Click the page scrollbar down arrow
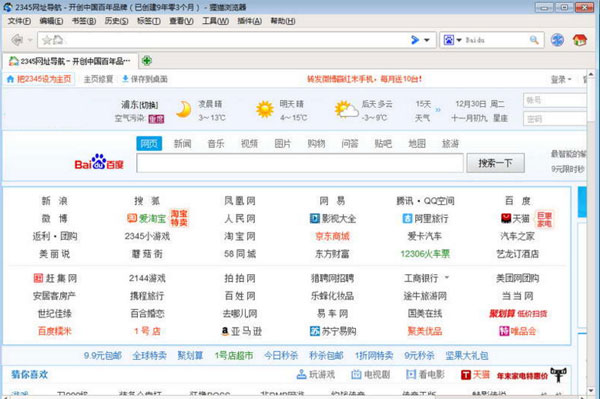 point(591,392)
